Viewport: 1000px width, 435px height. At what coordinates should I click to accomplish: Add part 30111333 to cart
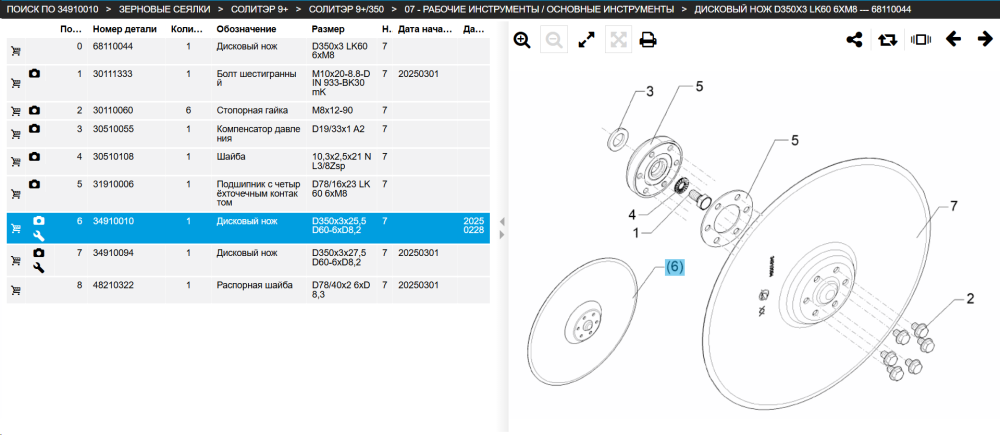click(x=16, y=83)
